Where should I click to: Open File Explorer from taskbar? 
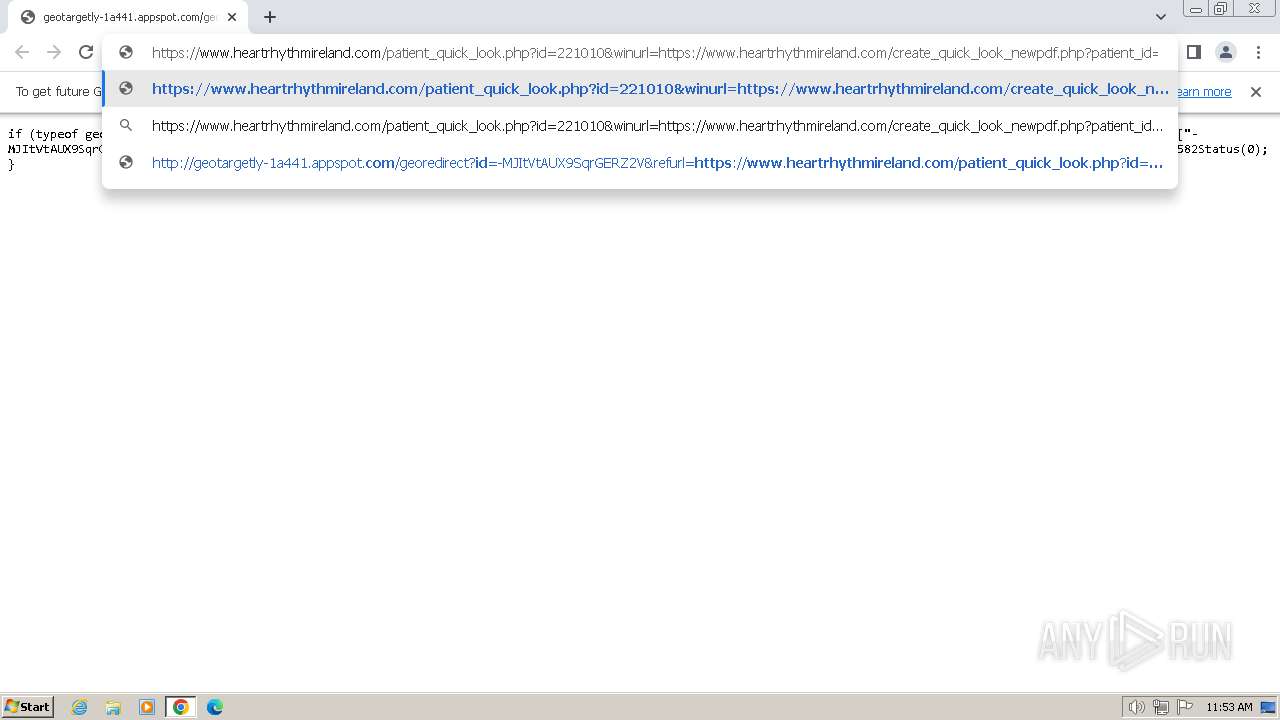113,707
